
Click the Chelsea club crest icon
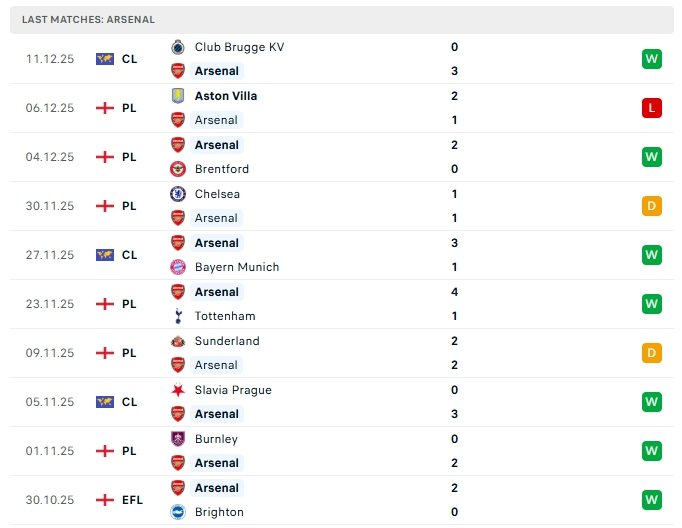point(178,194)
